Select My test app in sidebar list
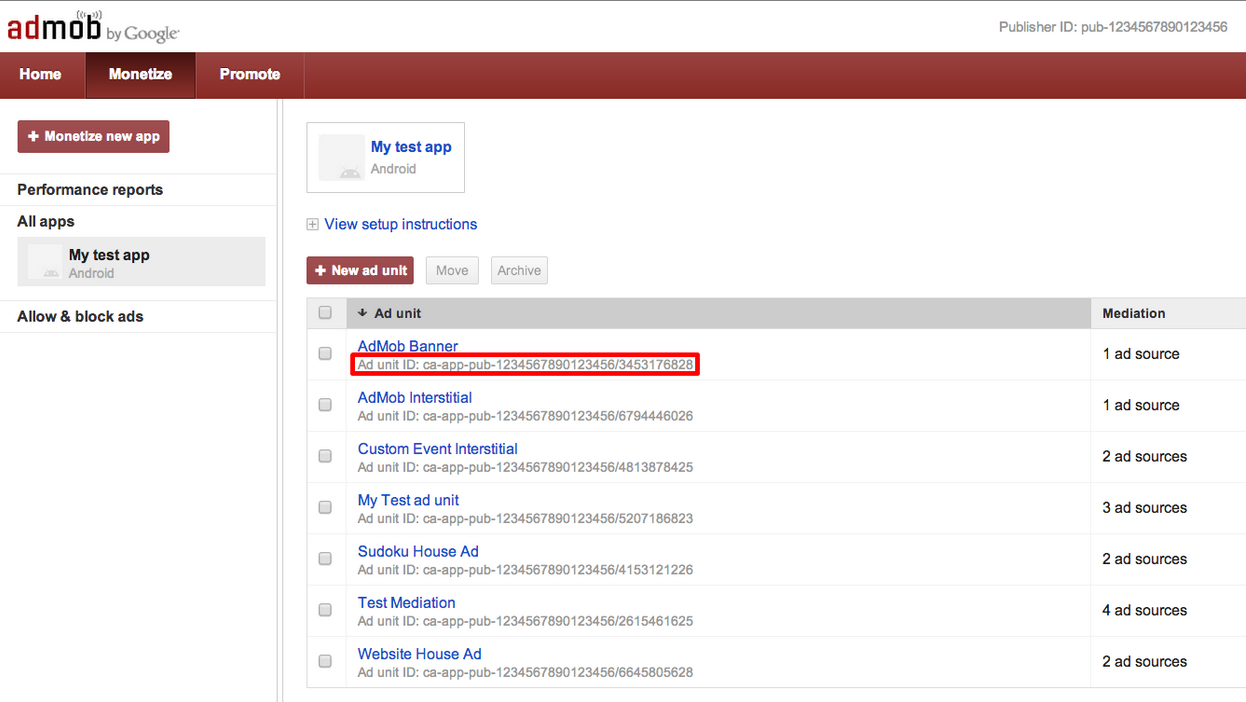Screen dimensions: 1246x702 (141, 262)
